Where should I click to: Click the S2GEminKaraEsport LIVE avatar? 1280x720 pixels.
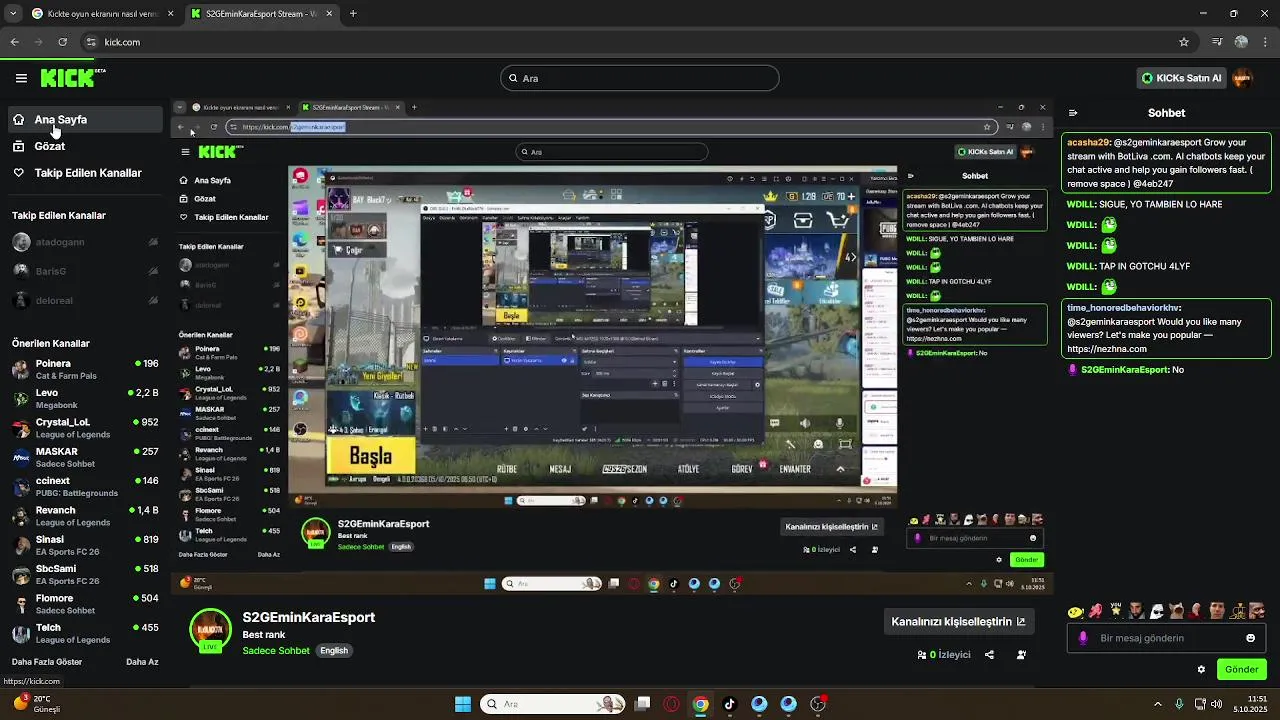(210, 630)
